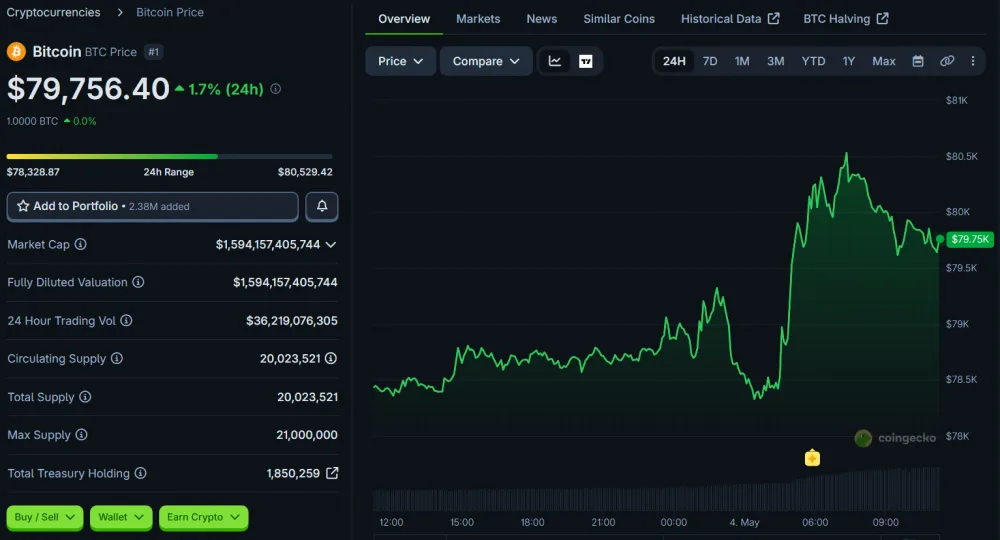
Task: Open the calendar date range picker icon
Action: click(x=918, y=61)
